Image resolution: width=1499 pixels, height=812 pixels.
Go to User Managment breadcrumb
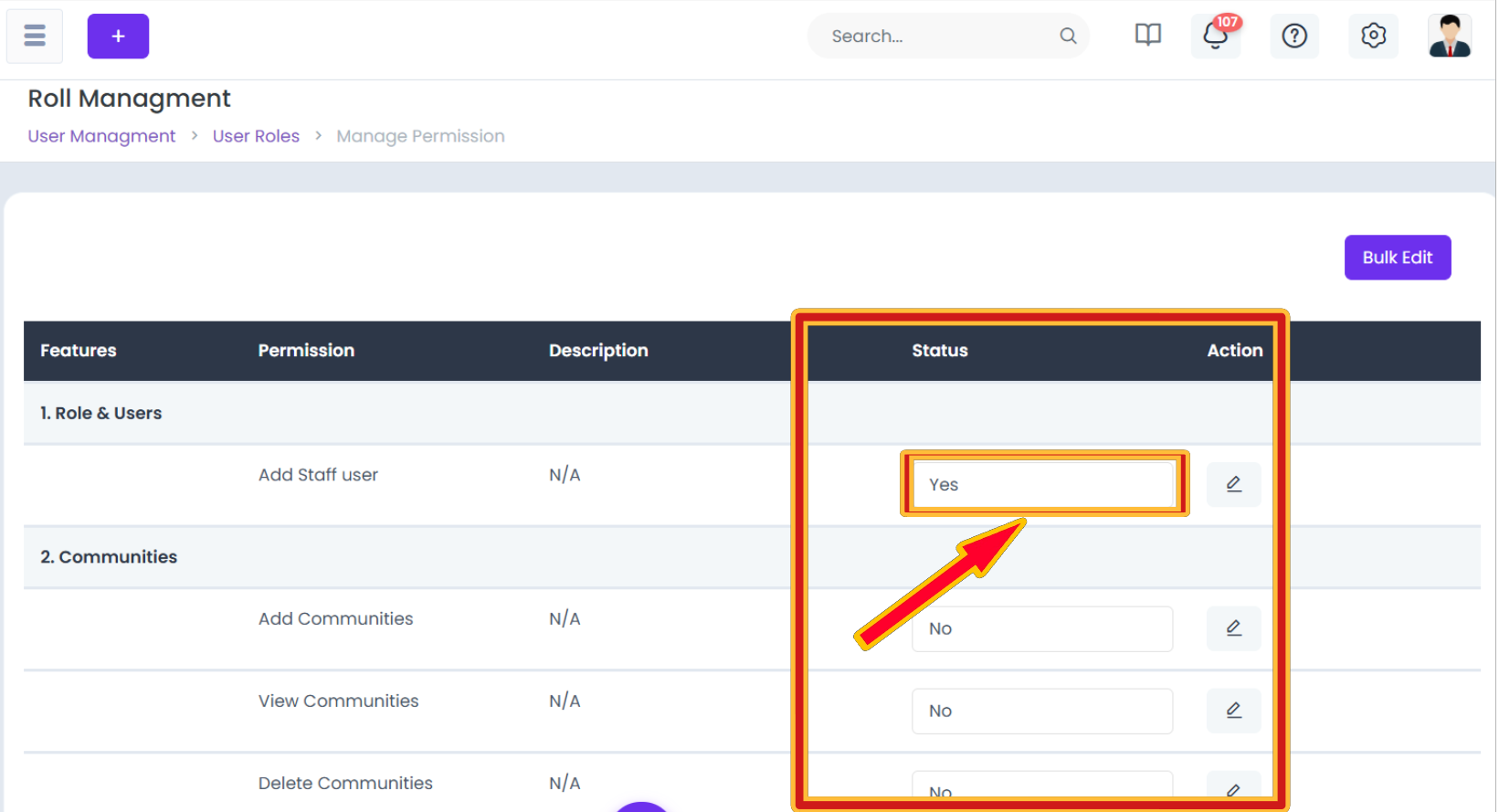point(101,136)
